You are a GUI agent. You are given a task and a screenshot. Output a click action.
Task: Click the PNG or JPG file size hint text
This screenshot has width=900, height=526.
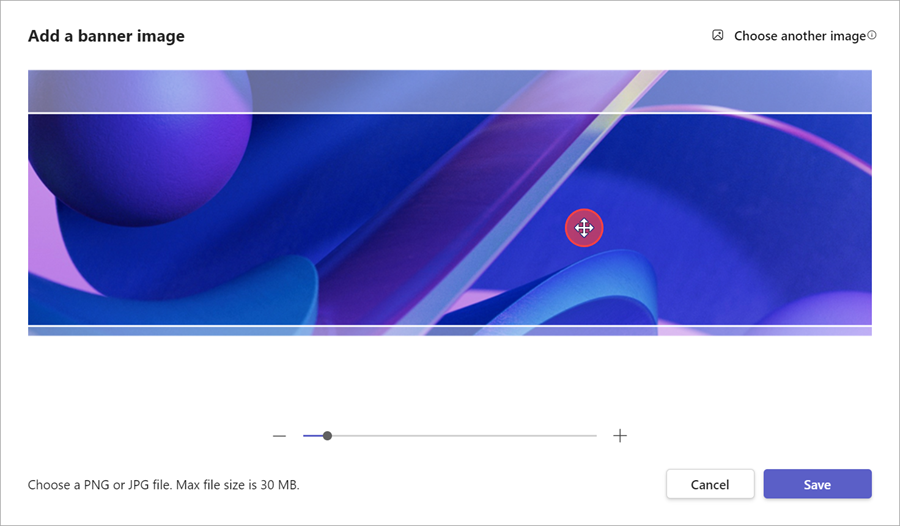pyautogui.click(x=164, y=485)
